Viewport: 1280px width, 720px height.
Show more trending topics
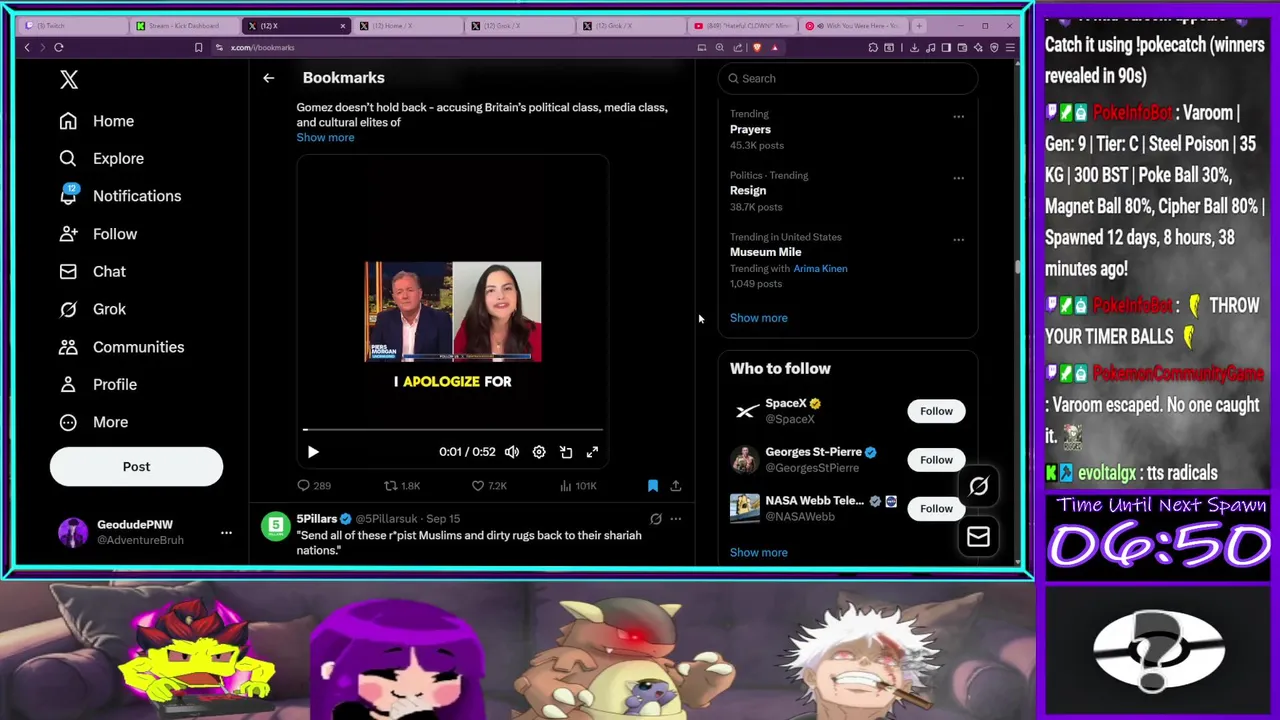(759, 318)
